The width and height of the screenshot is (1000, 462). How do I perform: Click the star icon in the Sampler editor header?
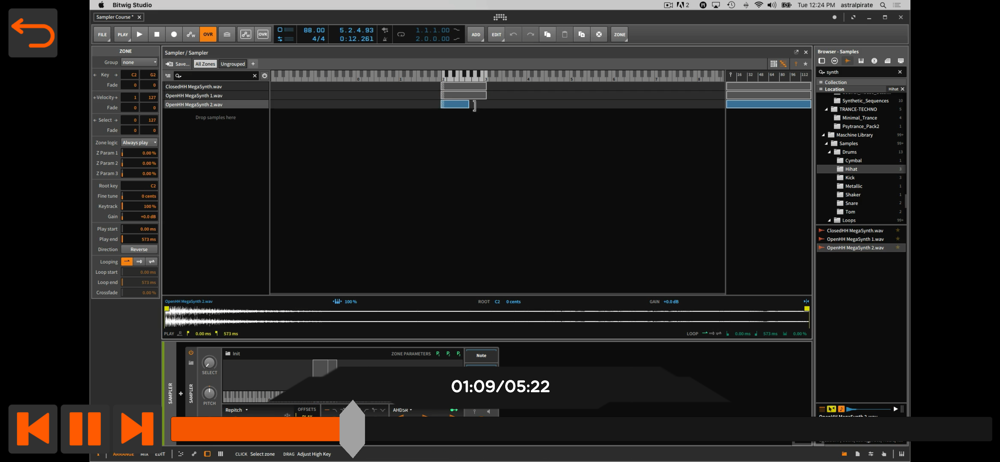805,64
